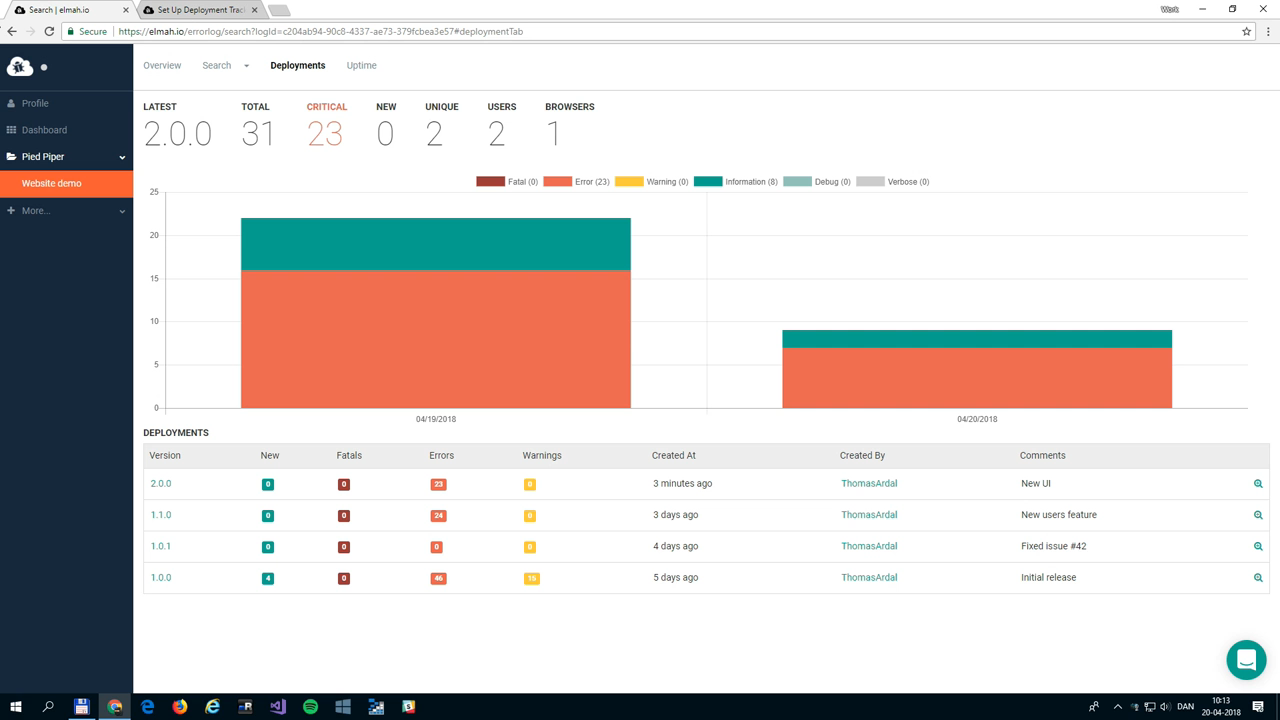This screenshot has height=720, width=1280.
Task: Open the chat support bubble
Action: tap(1246, 660)
